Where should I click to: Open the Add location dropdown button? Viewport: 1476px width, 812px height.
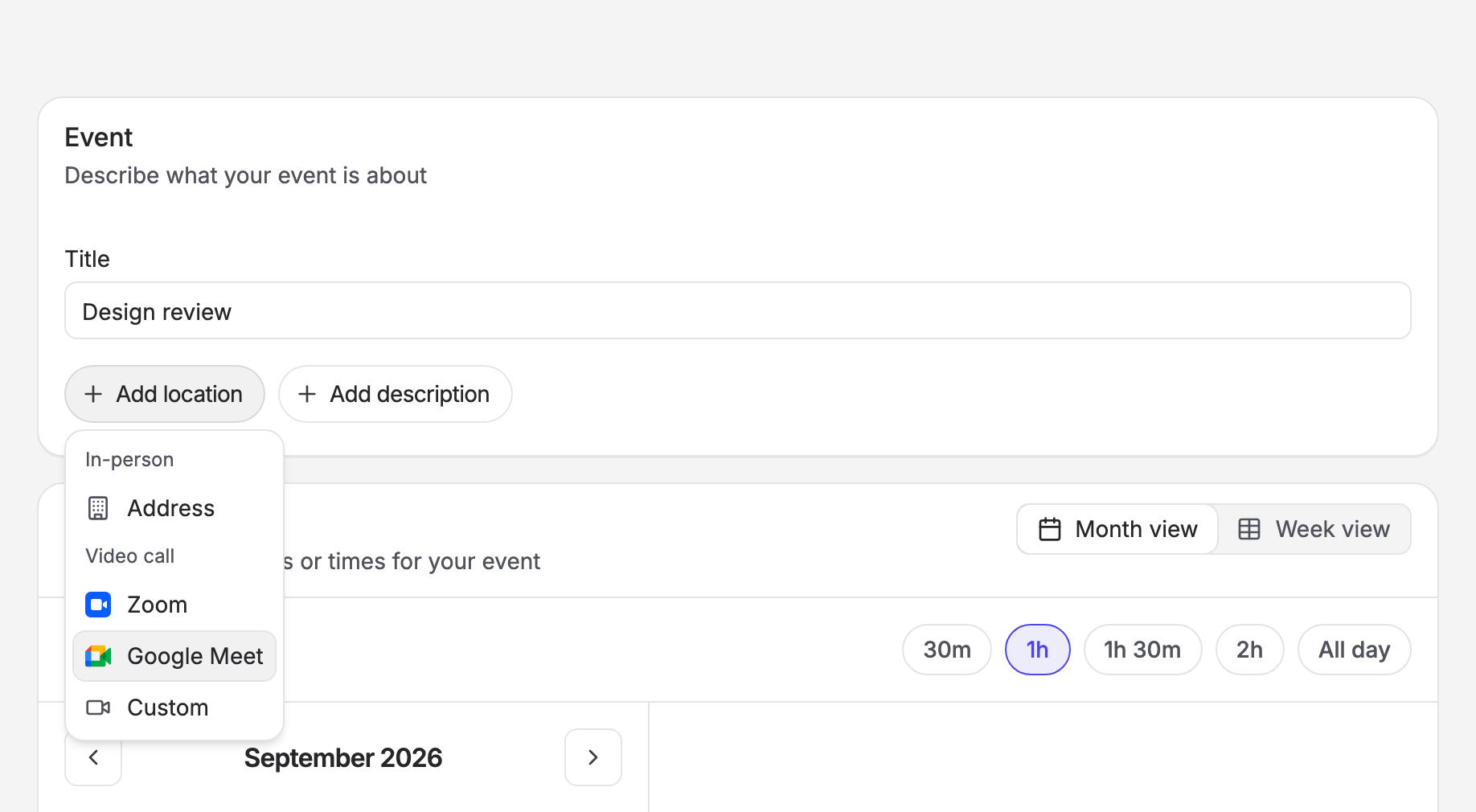pos(165,394)
